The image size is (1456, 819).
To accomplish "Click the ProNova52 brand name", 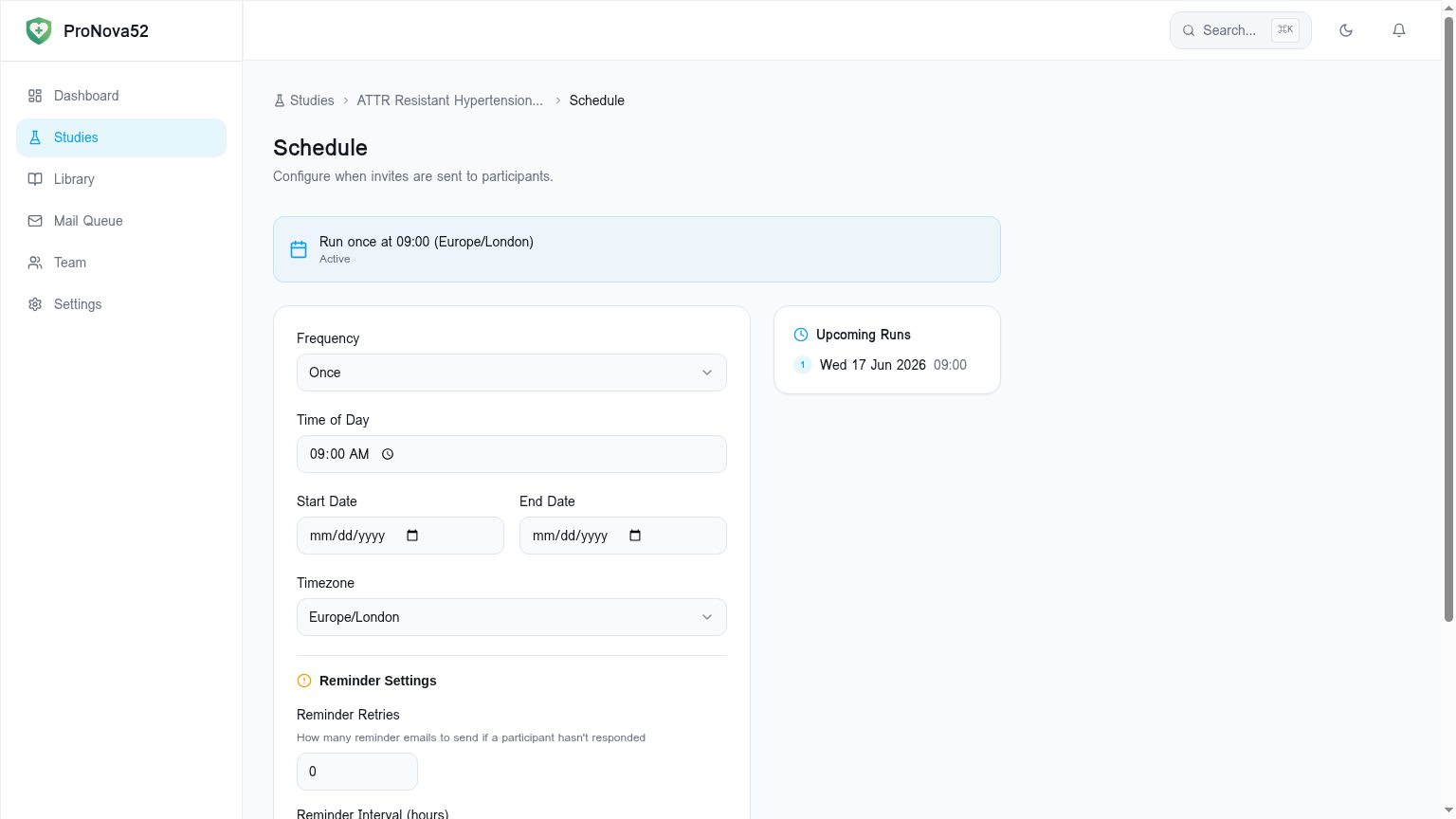I will point(106,30).
